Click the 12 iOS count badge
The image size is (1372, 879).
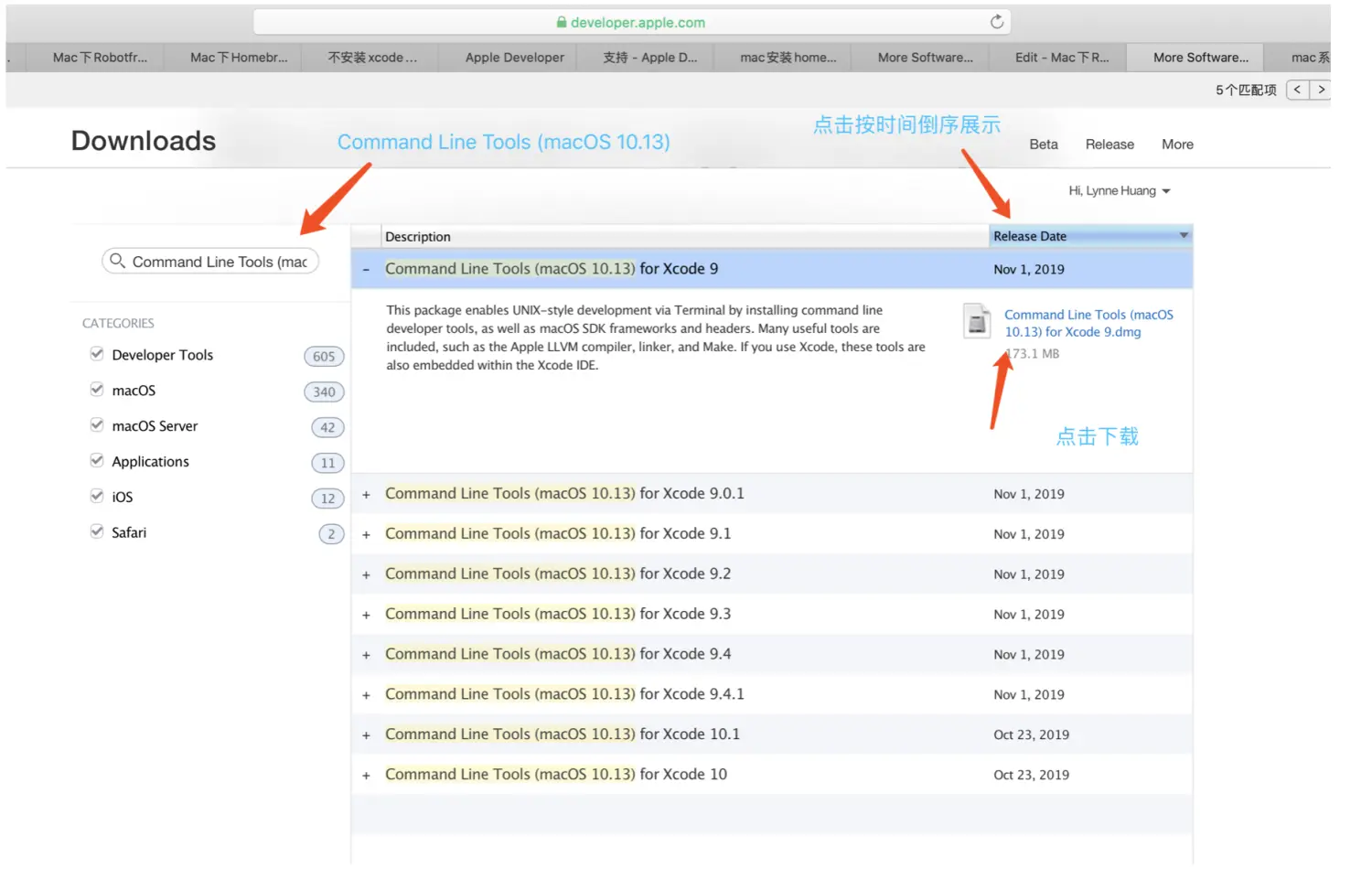coord(327,499)
